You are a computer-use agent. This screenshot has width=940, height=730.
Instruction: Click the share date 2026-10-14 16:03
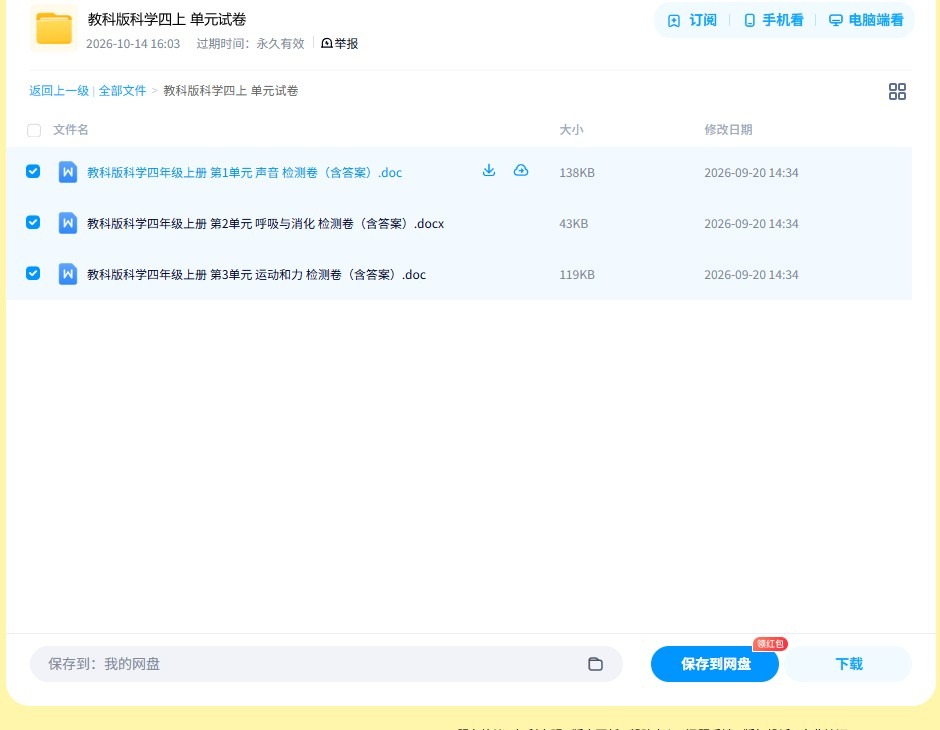click(133, 44)
